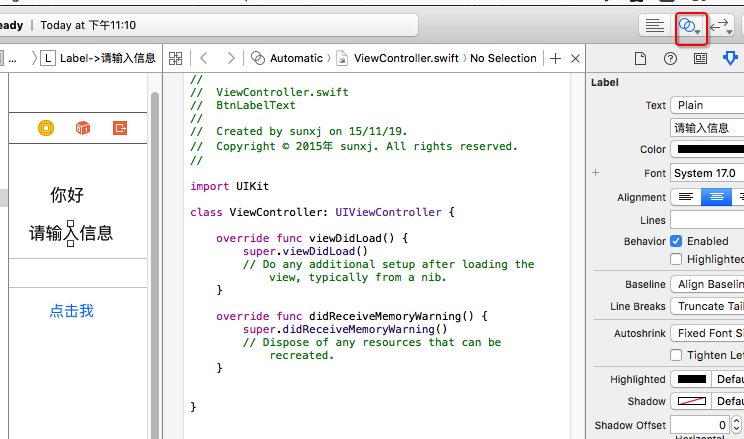Go forward in the assistant editor
The image size is (744, 439).
231,58
